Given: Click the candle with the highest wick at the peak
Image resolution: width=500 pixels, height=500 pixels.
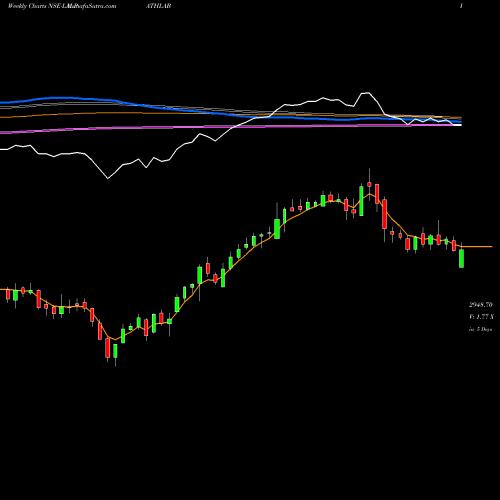Looking at the screenshot, I should (369, 184).
